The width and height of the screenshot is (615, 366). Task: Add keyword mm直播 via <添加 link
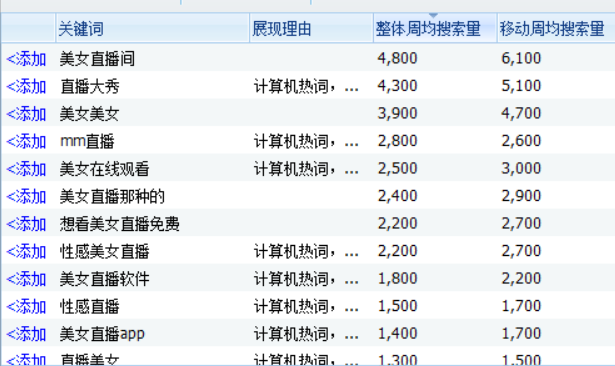26,142
